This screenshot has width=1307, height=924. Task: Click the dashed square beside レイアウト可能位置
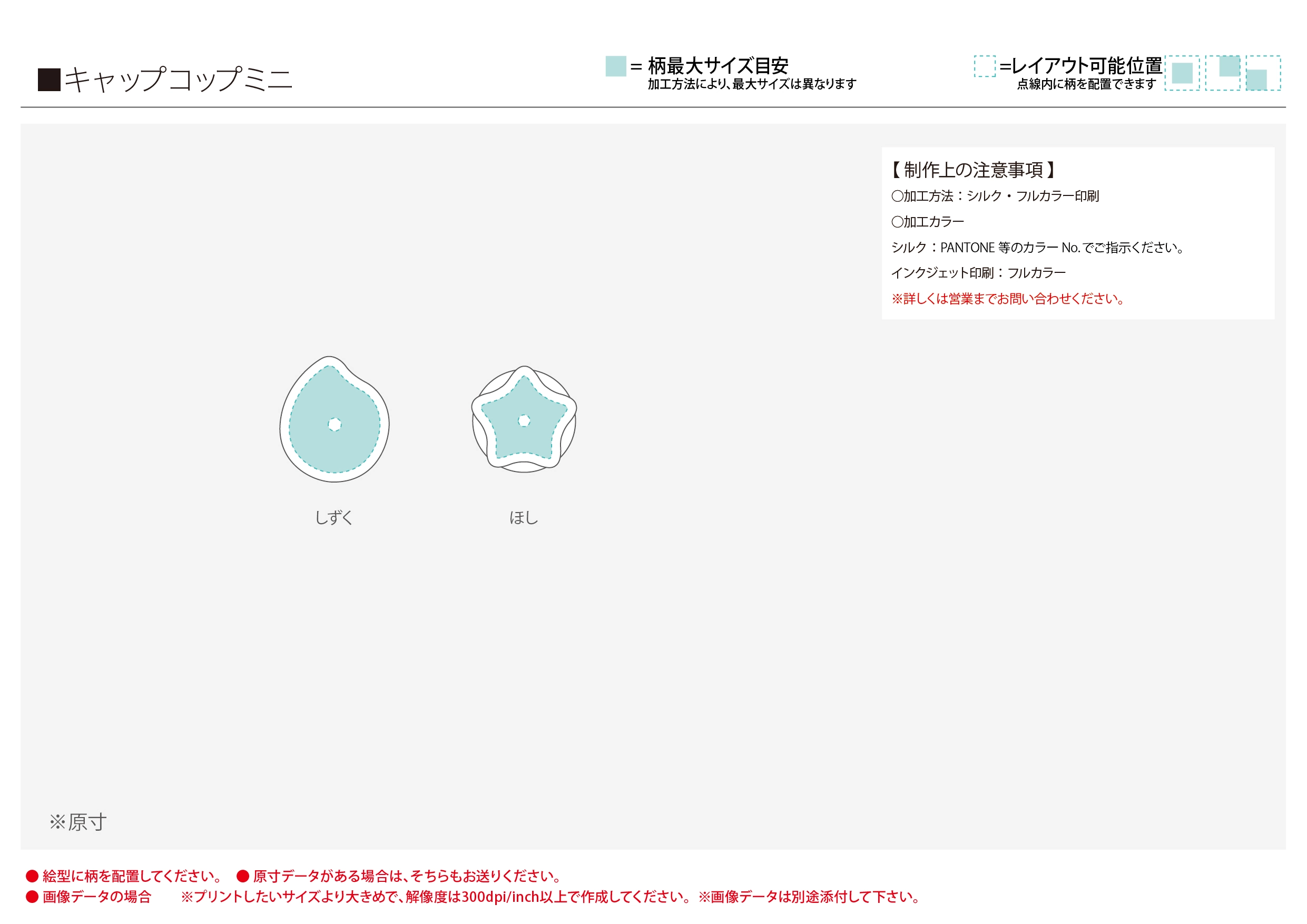pos(985,66)
